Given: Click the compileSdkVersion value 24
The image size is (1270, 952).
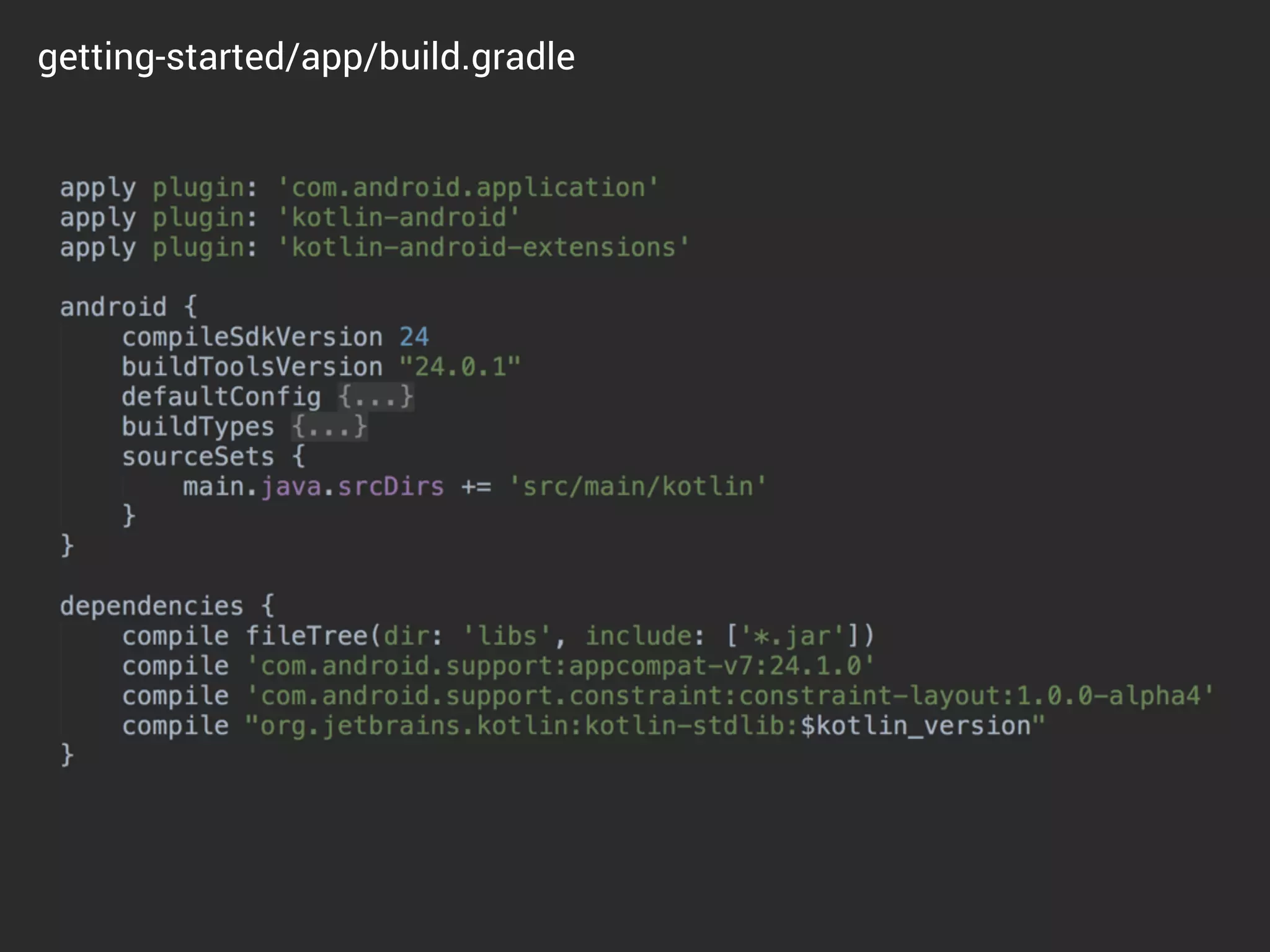Looking at the screenshot, I should tap(414, 337).
